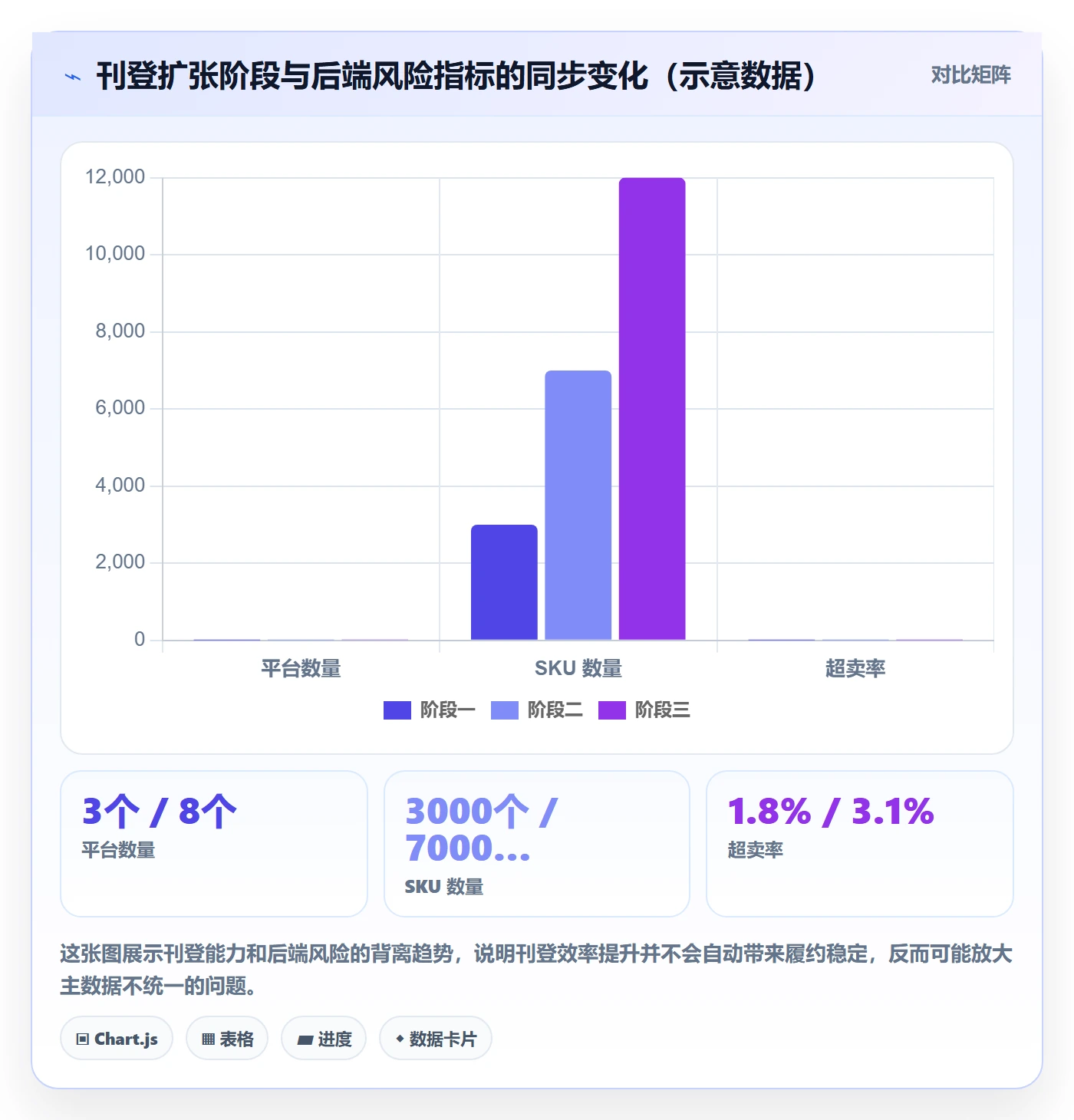Click the lightning bolt icon beside the title
The image size is (1074, 1120).
(73, 77)
